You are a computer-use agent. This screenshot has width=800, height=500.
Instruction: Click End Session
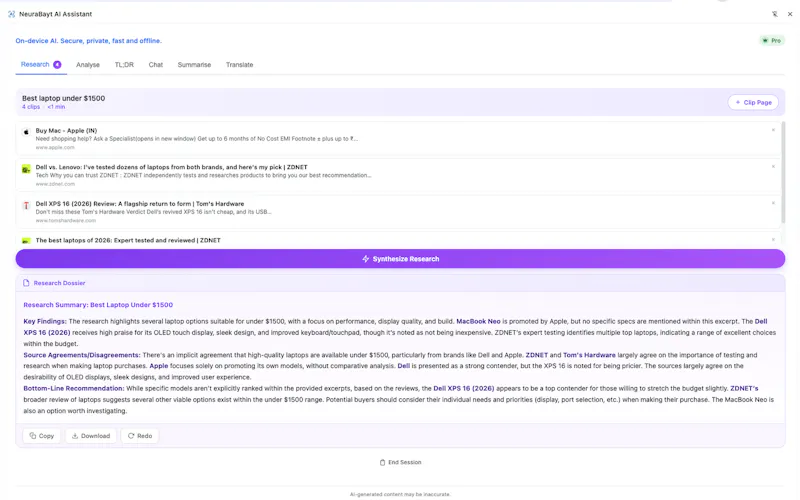point(401,462)
